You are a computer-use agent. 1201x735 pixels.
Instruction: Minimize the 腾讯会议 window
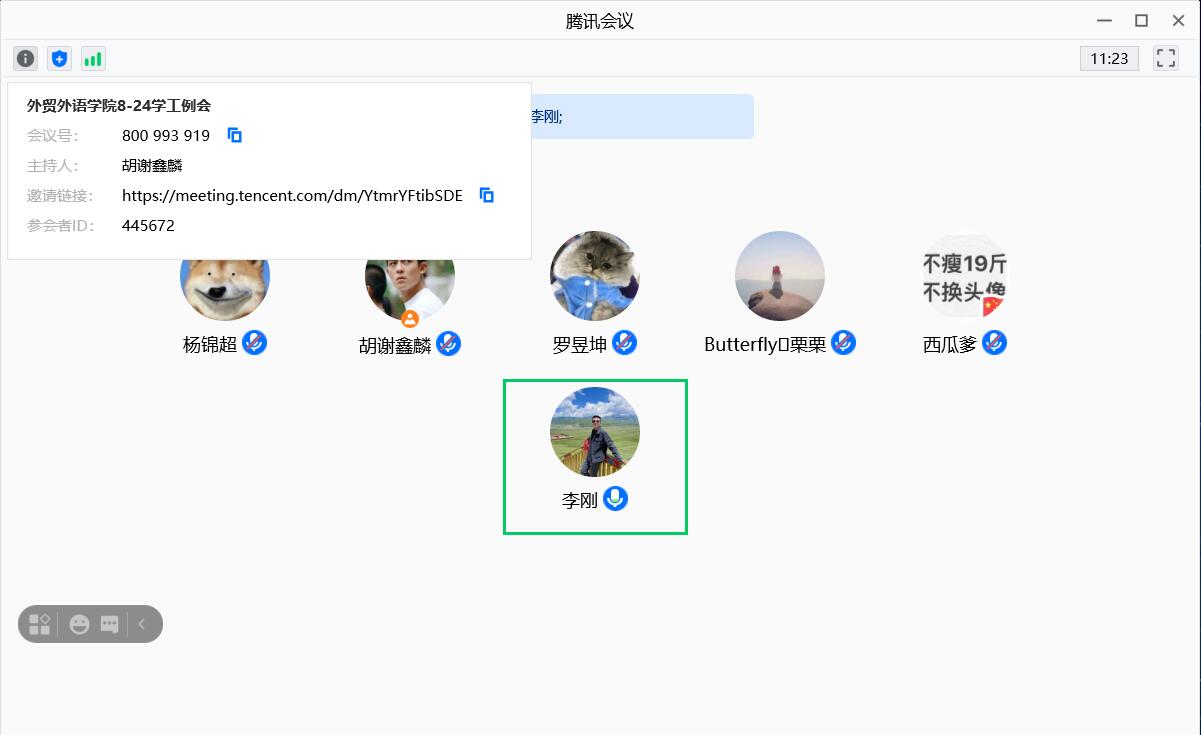pyautogui.click(x=1104, y=20)
